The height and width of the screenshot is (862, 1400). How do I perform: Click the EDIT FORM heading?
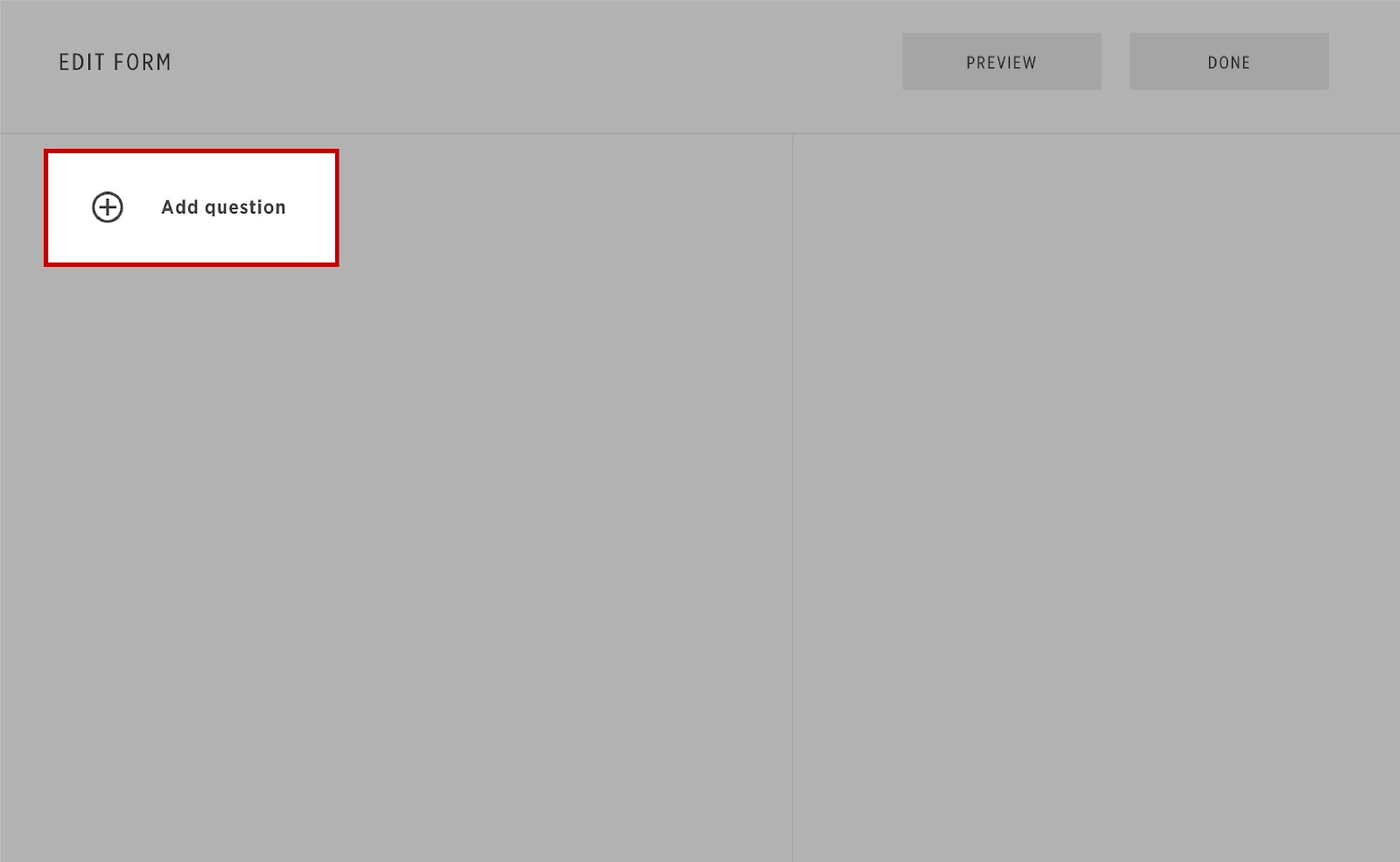point(115,63)
